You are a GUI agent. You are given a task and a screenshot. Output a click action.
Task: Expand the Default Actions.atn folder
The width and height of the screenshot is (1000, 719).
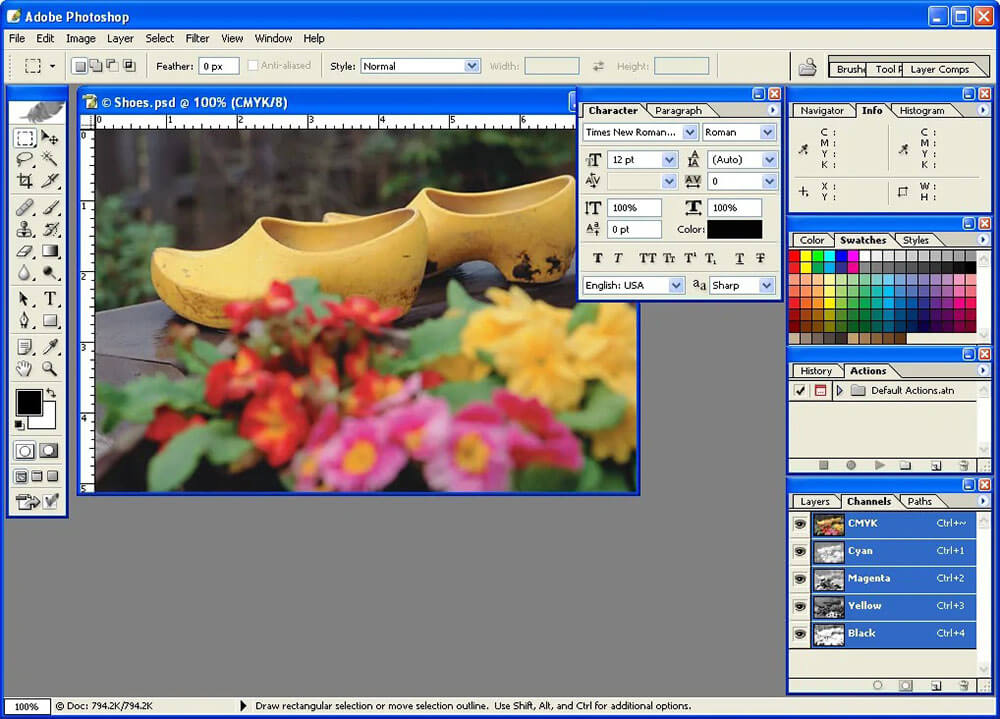tap(839, 390)
